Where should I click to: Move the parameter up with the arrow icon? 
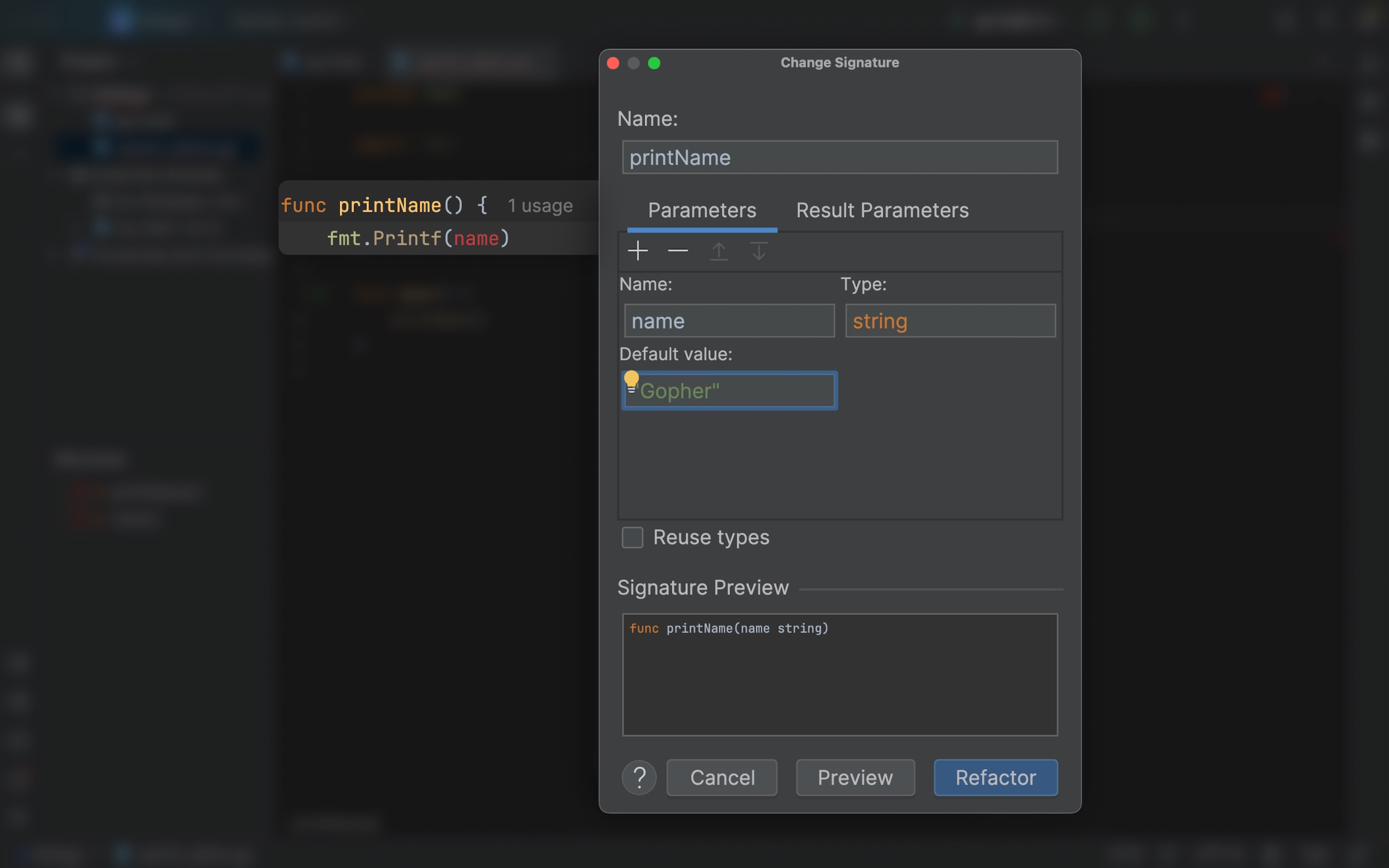click(719, 251)
